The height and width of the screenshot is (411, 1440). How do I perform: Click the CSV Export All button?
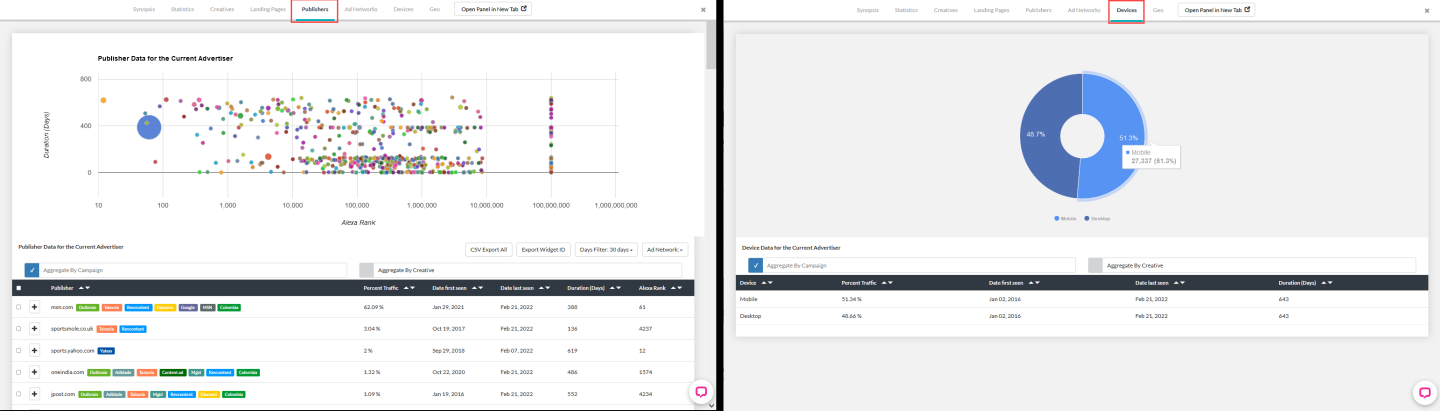(x=489, y=249)
